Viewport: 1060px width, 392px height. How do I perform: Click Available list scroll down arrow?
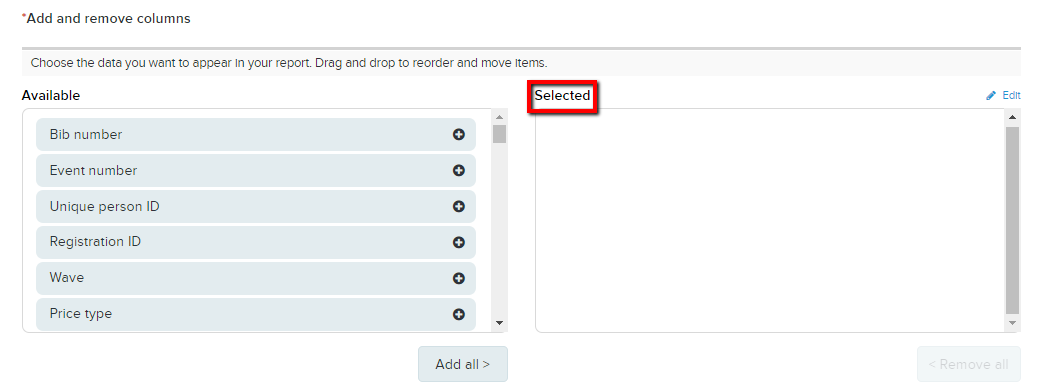500,323
